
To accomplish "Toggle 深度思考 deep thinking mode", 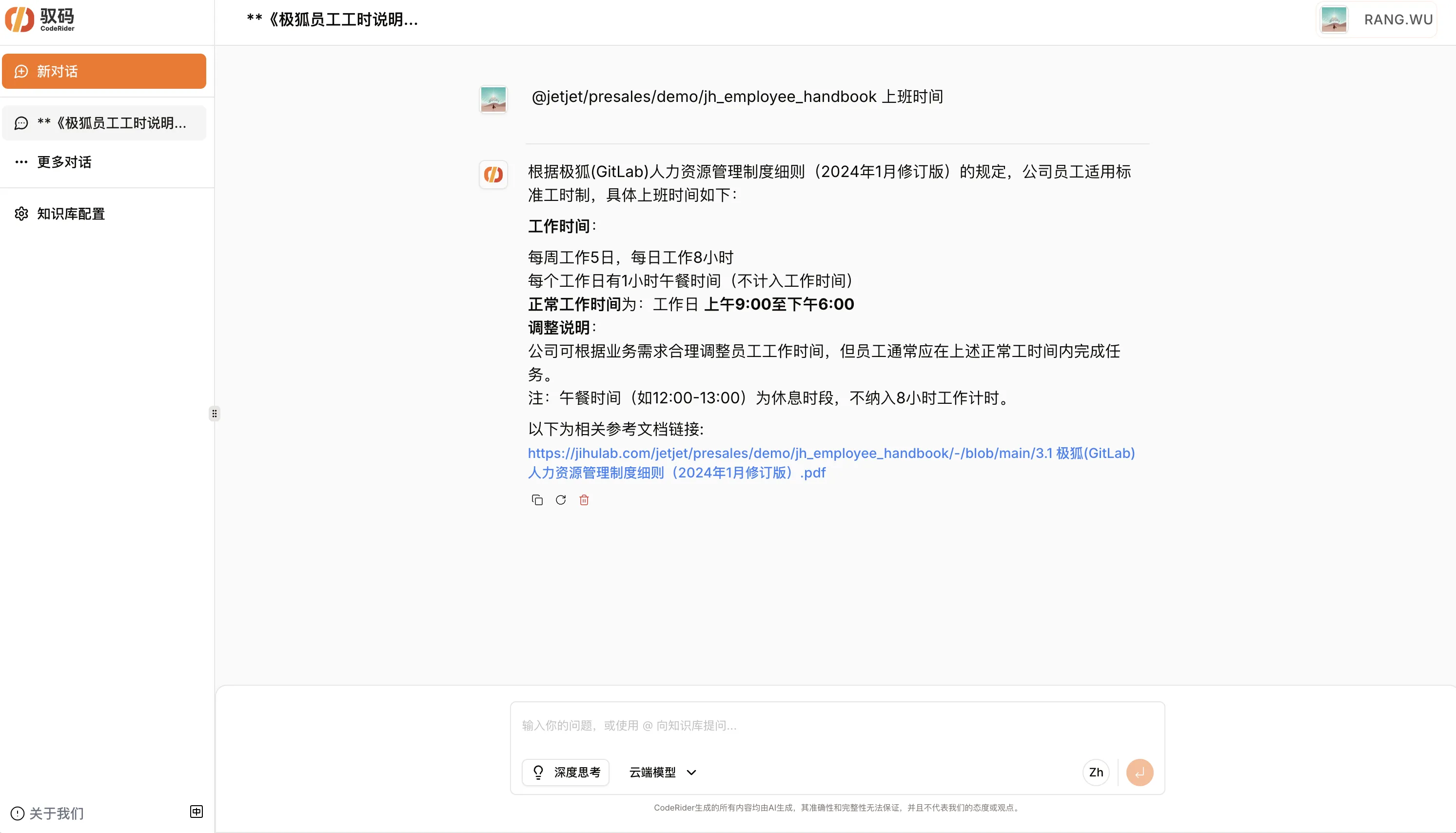I will (565, 773).
